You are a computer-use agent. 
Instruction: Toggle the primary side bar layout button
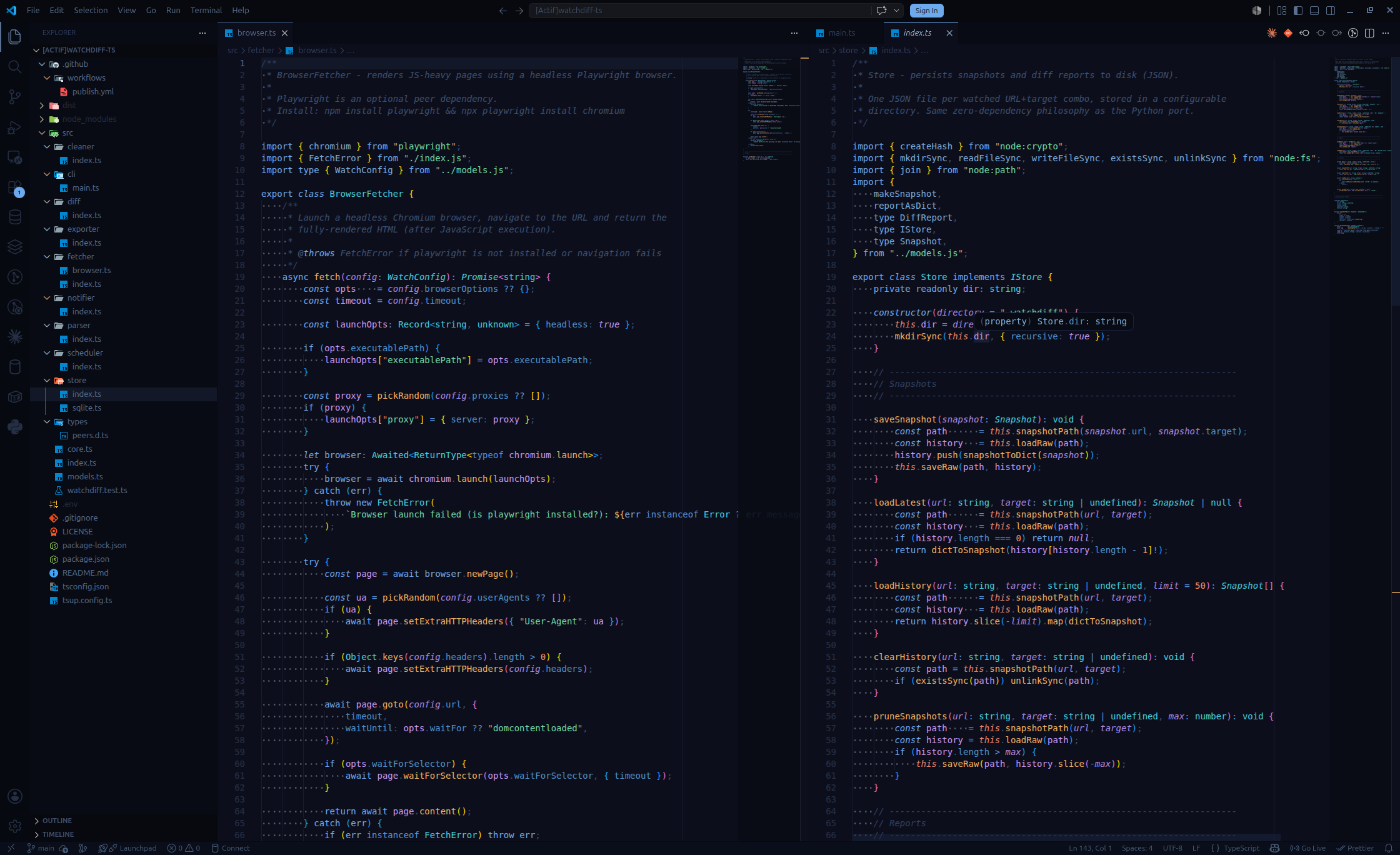click(1298, 11)
